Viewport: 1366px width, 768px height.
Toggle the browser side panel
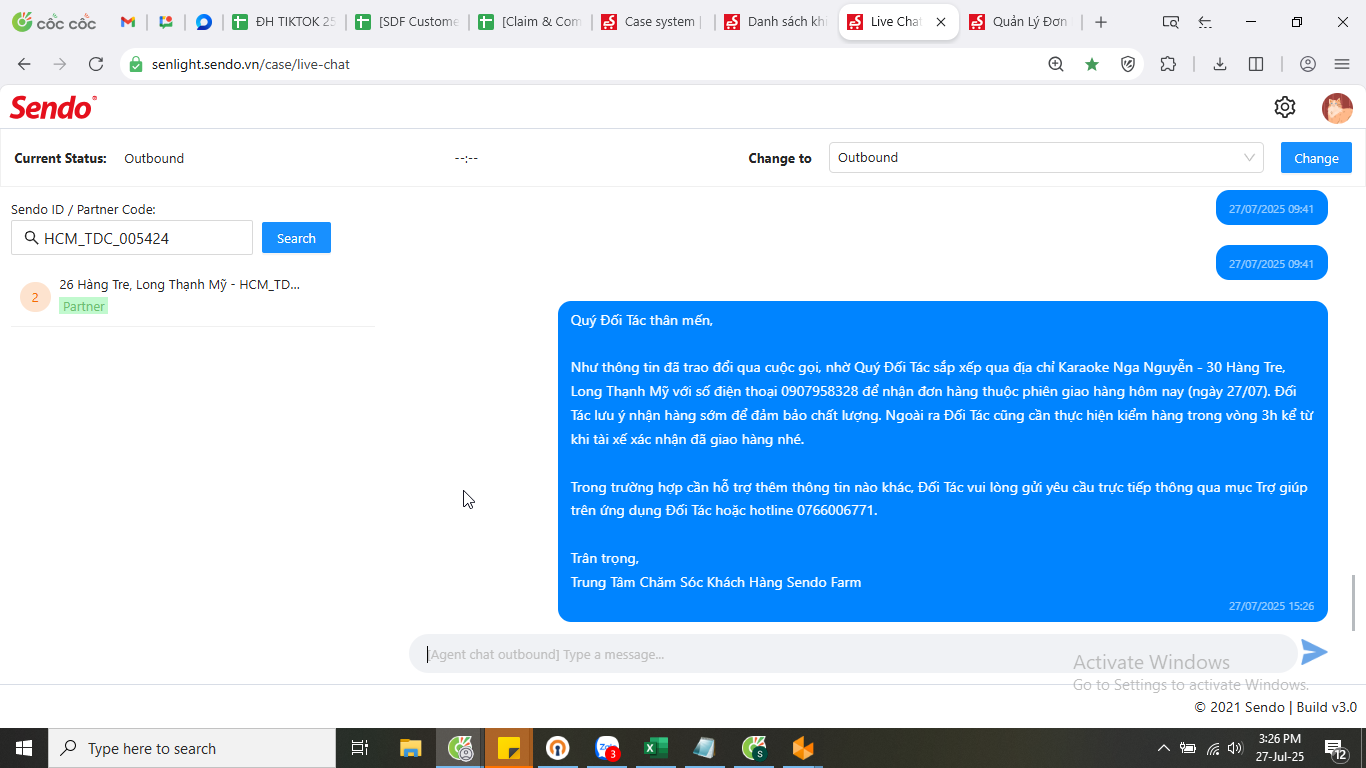point(1256,64)
